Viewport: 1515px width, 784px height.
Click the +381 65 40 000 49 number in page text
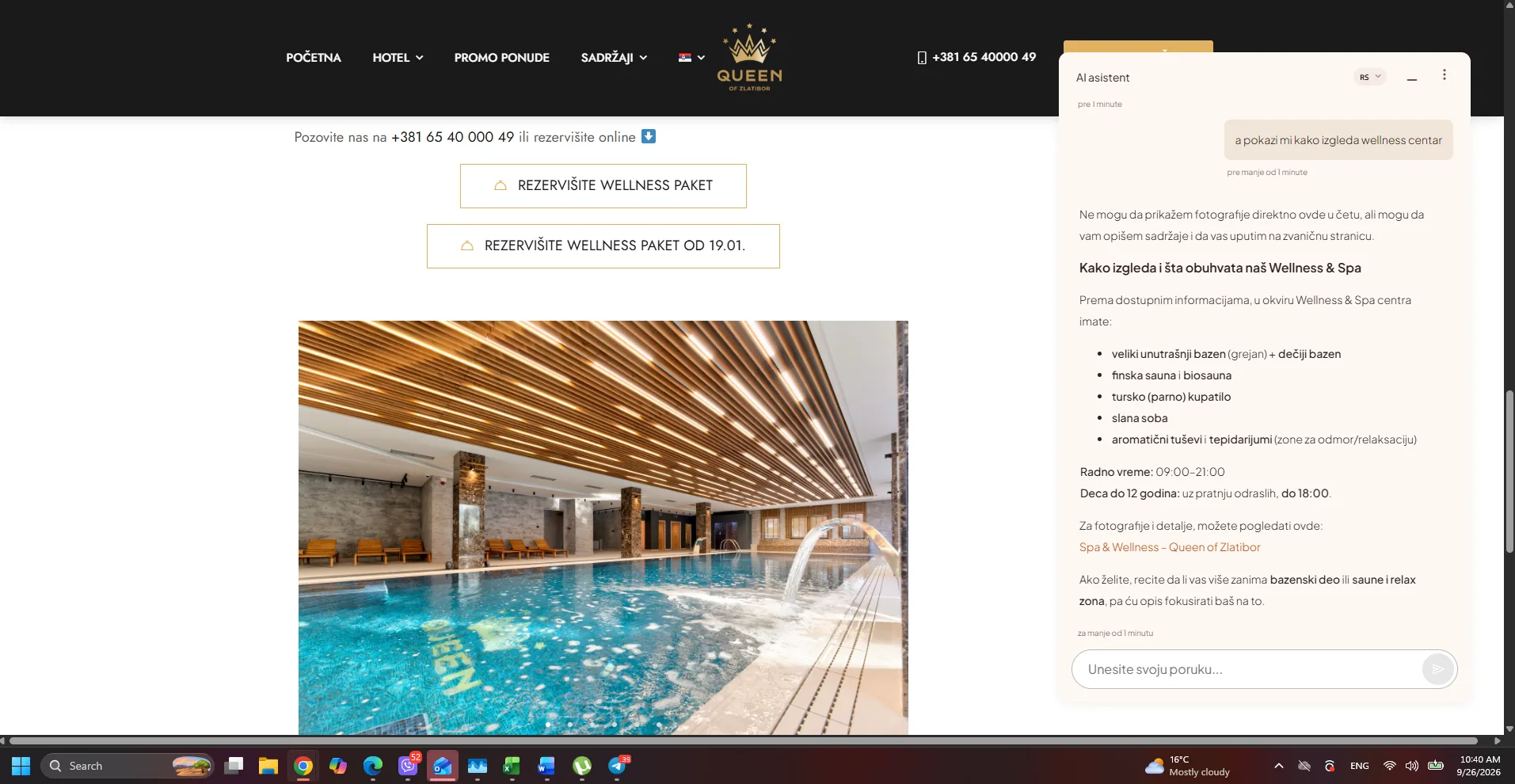tap(452, 137)
